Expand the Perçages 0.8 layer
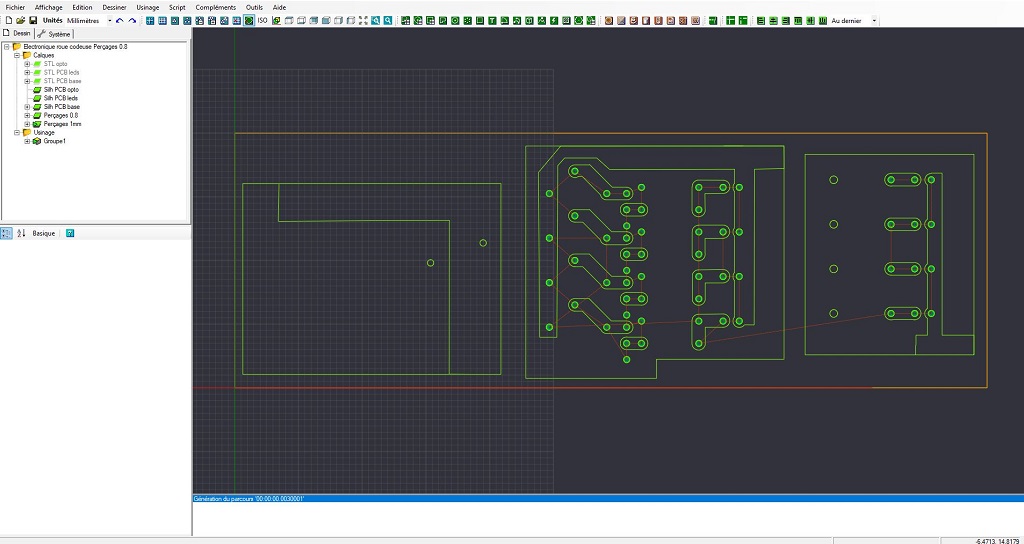 pyautogui.click(x=28, y=115)
